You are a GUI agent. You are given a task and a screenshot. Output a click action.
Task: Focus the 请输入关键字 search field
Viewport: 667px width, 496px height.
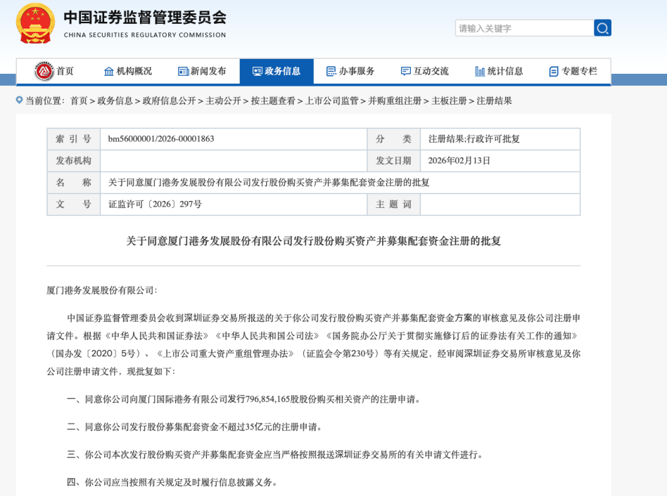(x=522, y=28)
